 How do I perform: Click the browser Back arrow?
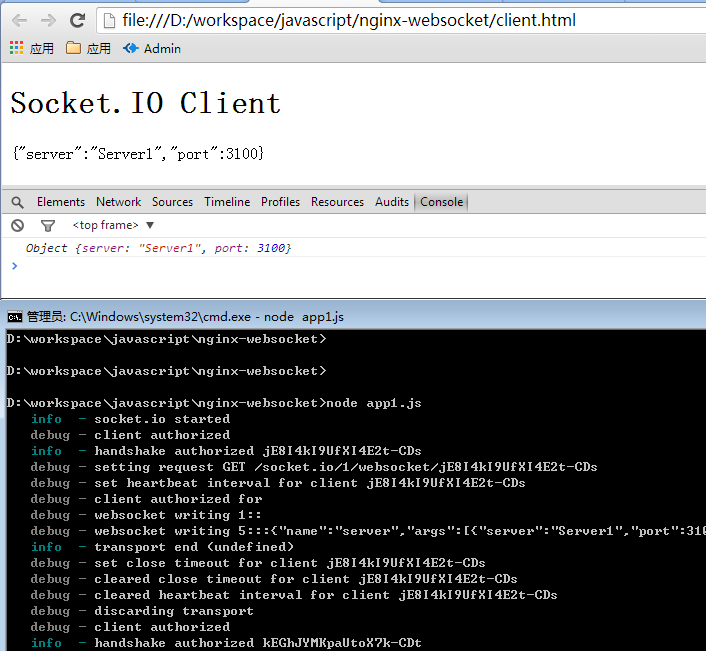tap(19, 20)
